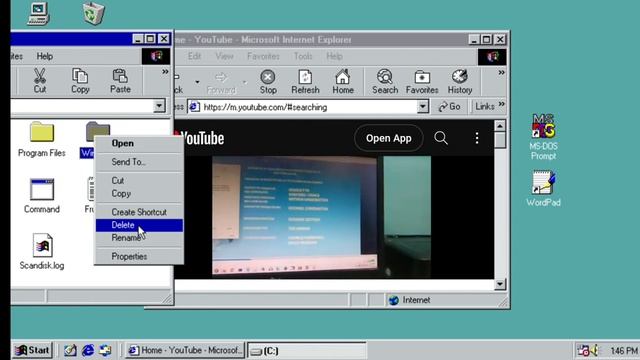640x360 pixels.
Task: Click the Open App button on YouTube
Action: [x=389, y=138]
